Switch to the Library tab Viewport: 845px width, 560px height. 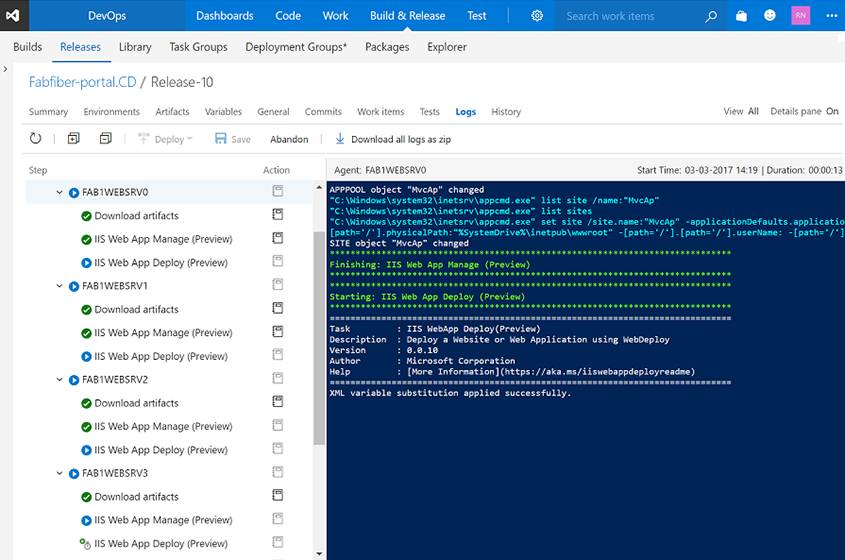[135, 47]
